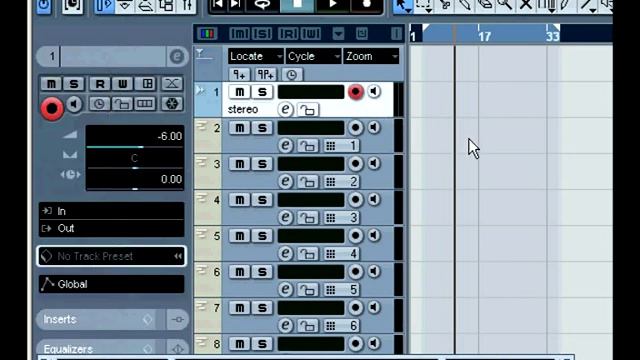The image size is (640, 360).
Task: Toggle Inspector Read Automation R button
Action: [100, 84]
